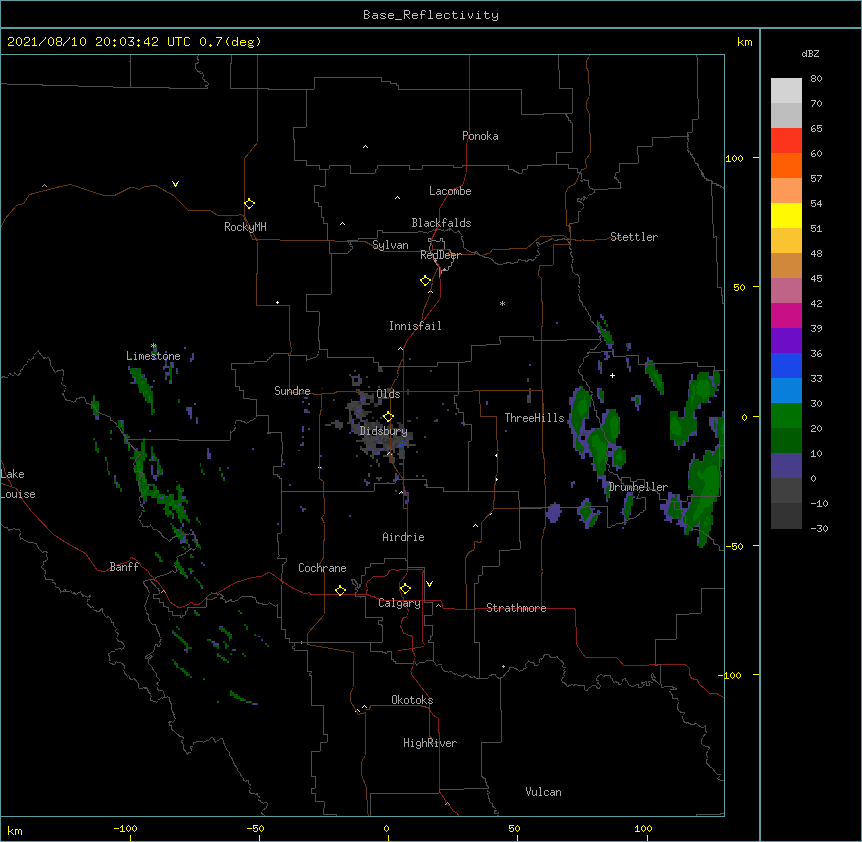Pick the bright yellow swatch in dBZ legend
This screenshot has width=862, height=842.
pyautogui.click(x=786, y=215)
